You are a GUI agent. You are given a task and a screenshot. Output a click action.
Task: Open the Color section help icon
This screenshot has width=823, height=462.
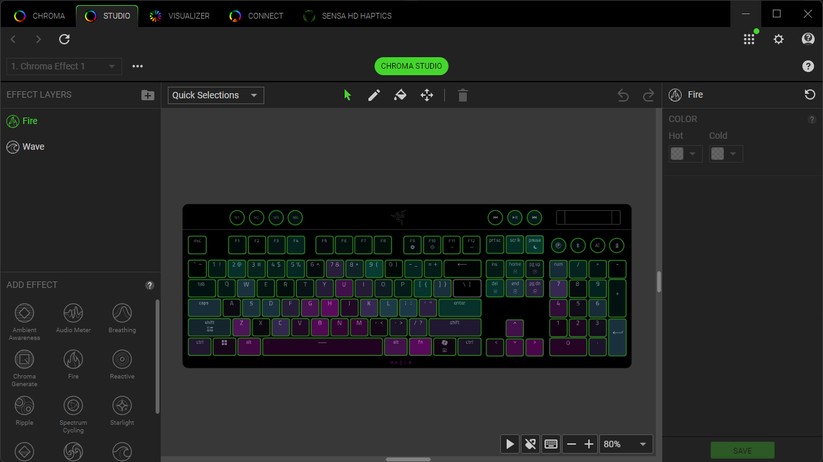(x=811, y=120)
